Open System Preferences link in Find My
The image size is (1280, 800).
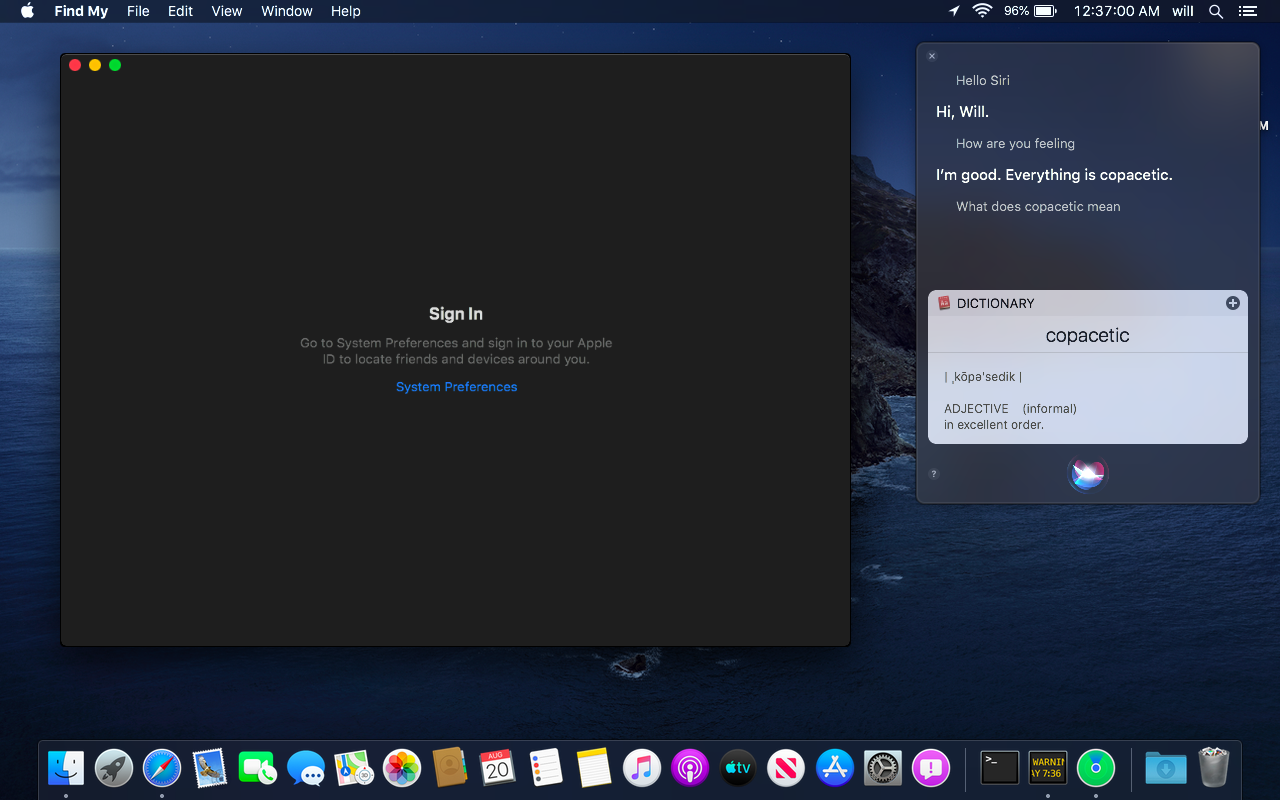[x=456, y=387]
